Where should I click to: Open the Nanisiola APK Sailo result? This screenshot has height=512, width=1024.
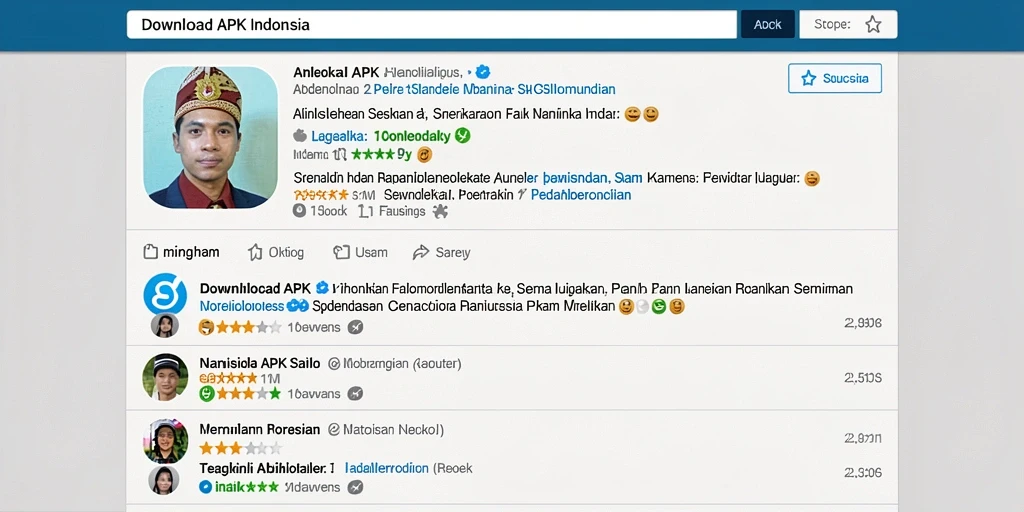pos(259,363)
